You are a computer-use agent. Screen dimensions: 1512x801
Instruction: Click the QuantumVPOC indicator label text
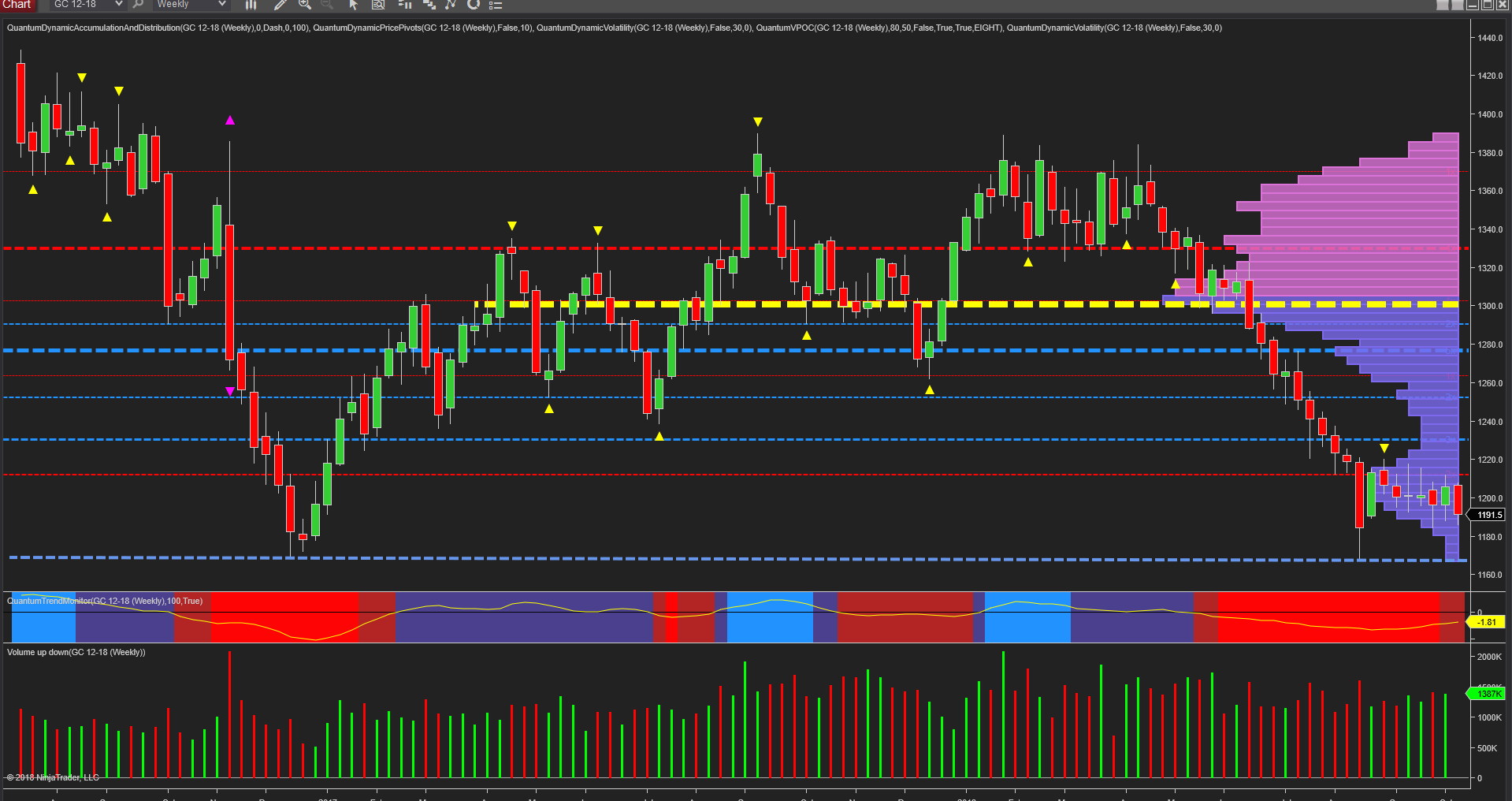point(879,28)
